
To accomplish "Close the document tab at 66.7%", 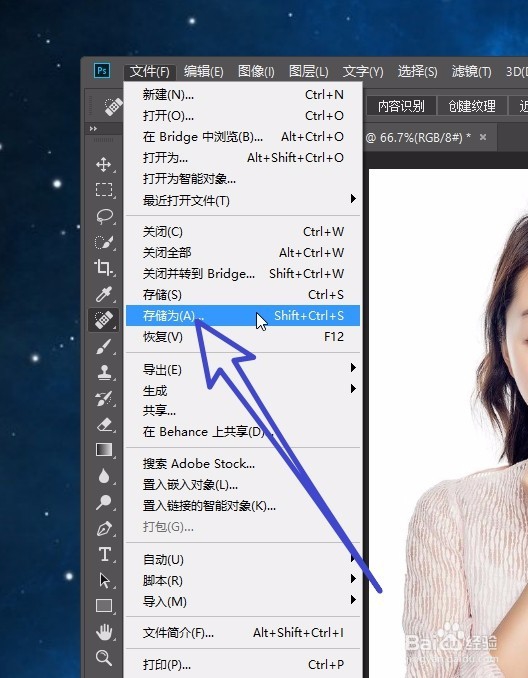I will click(483, 138).
